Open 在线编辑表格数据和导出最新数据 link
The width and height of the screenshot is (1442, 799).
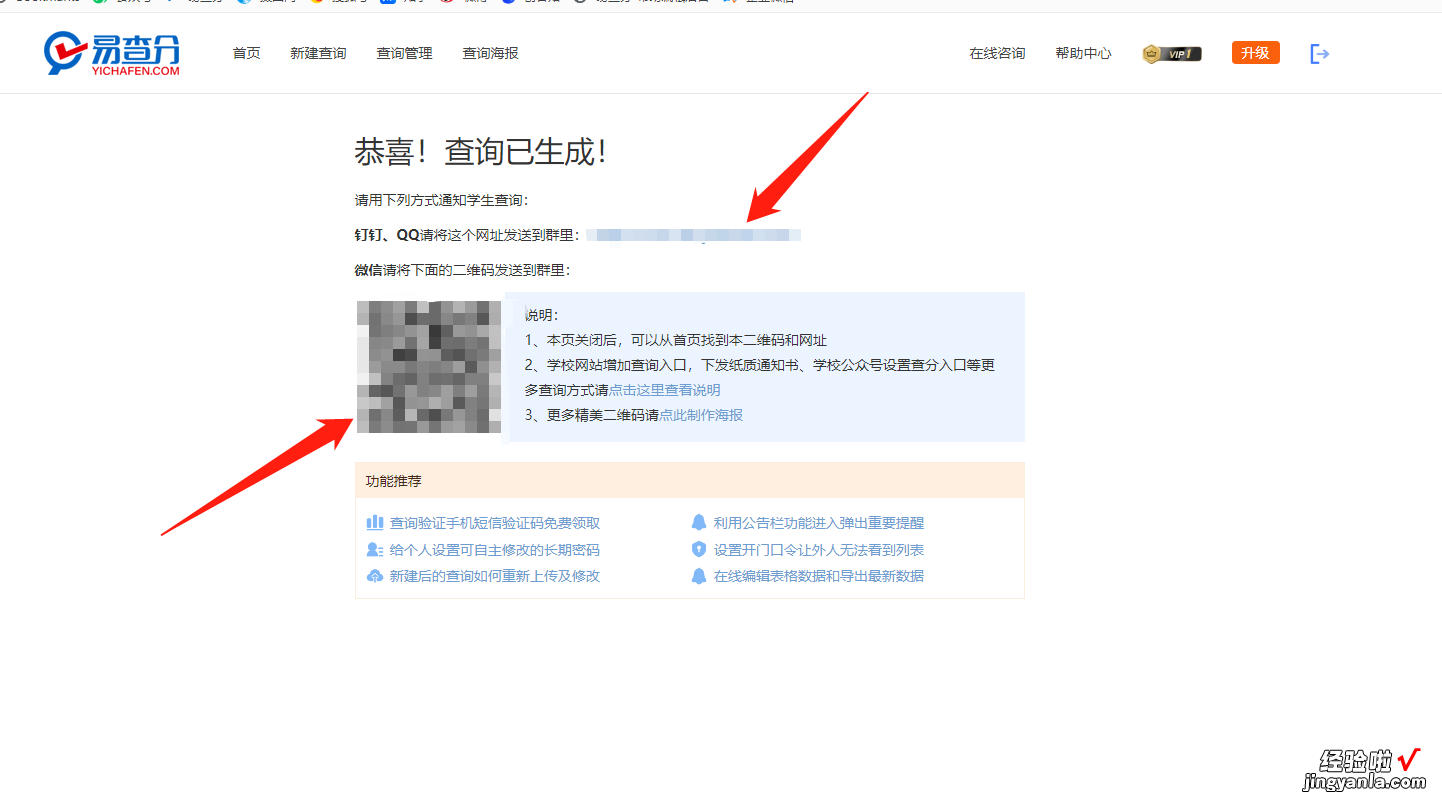(x=819, y=576)
